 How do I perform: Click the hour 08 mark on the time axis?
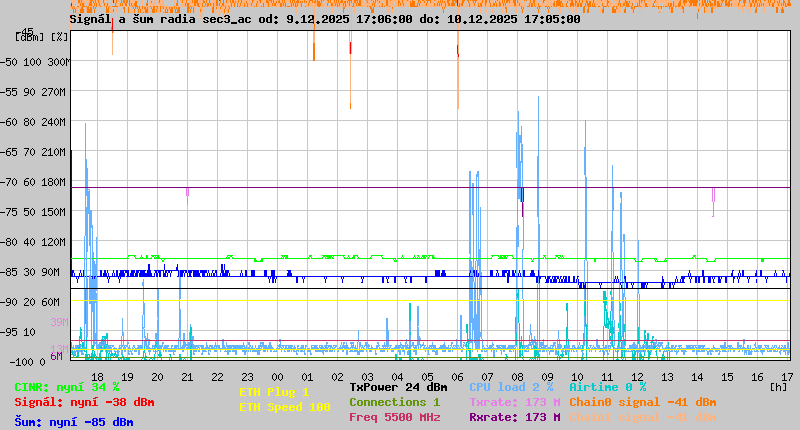tap(517, 377)
